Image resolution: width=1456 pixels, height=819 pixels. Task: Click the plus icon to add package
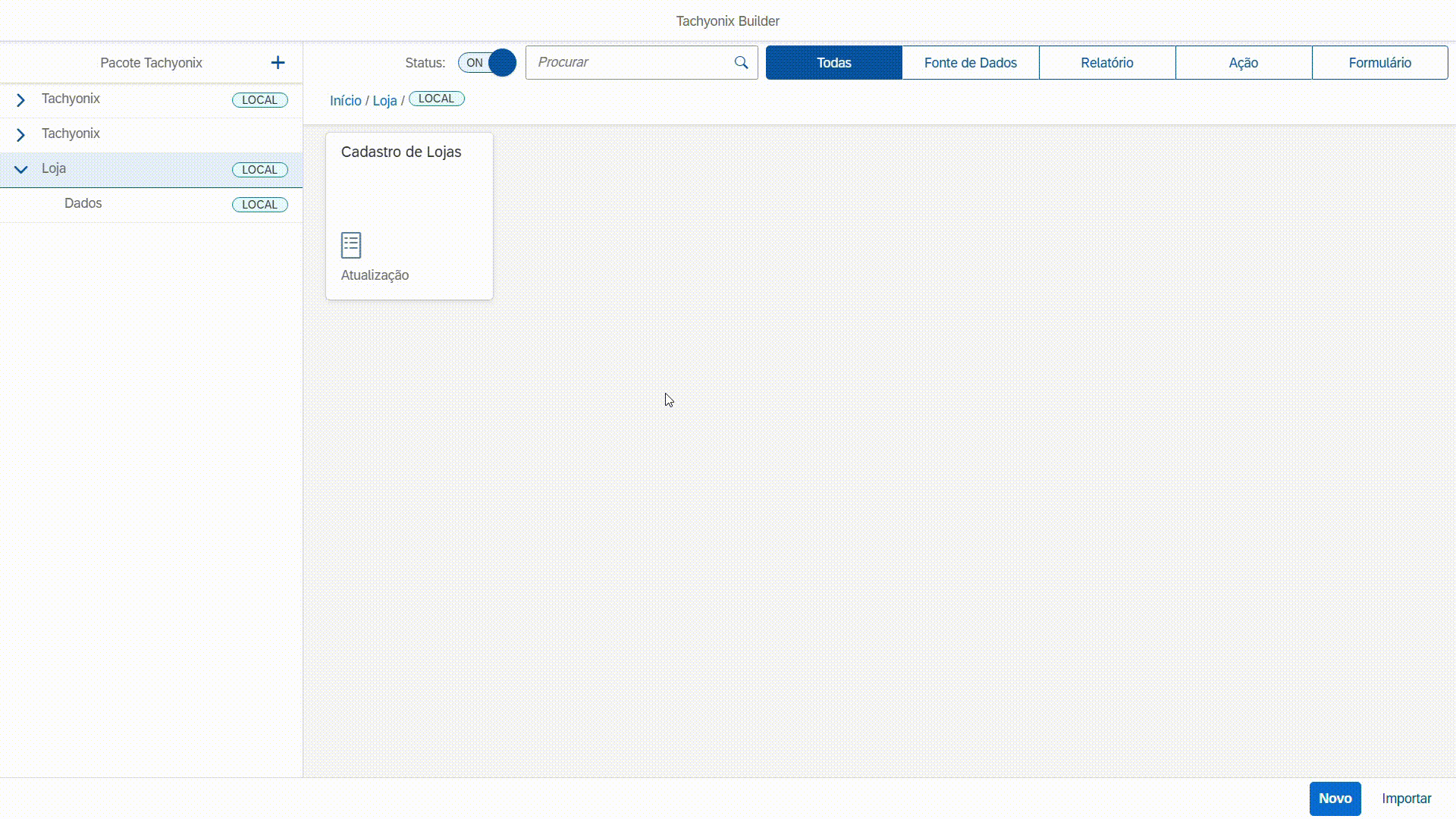(x=278, y=63)
